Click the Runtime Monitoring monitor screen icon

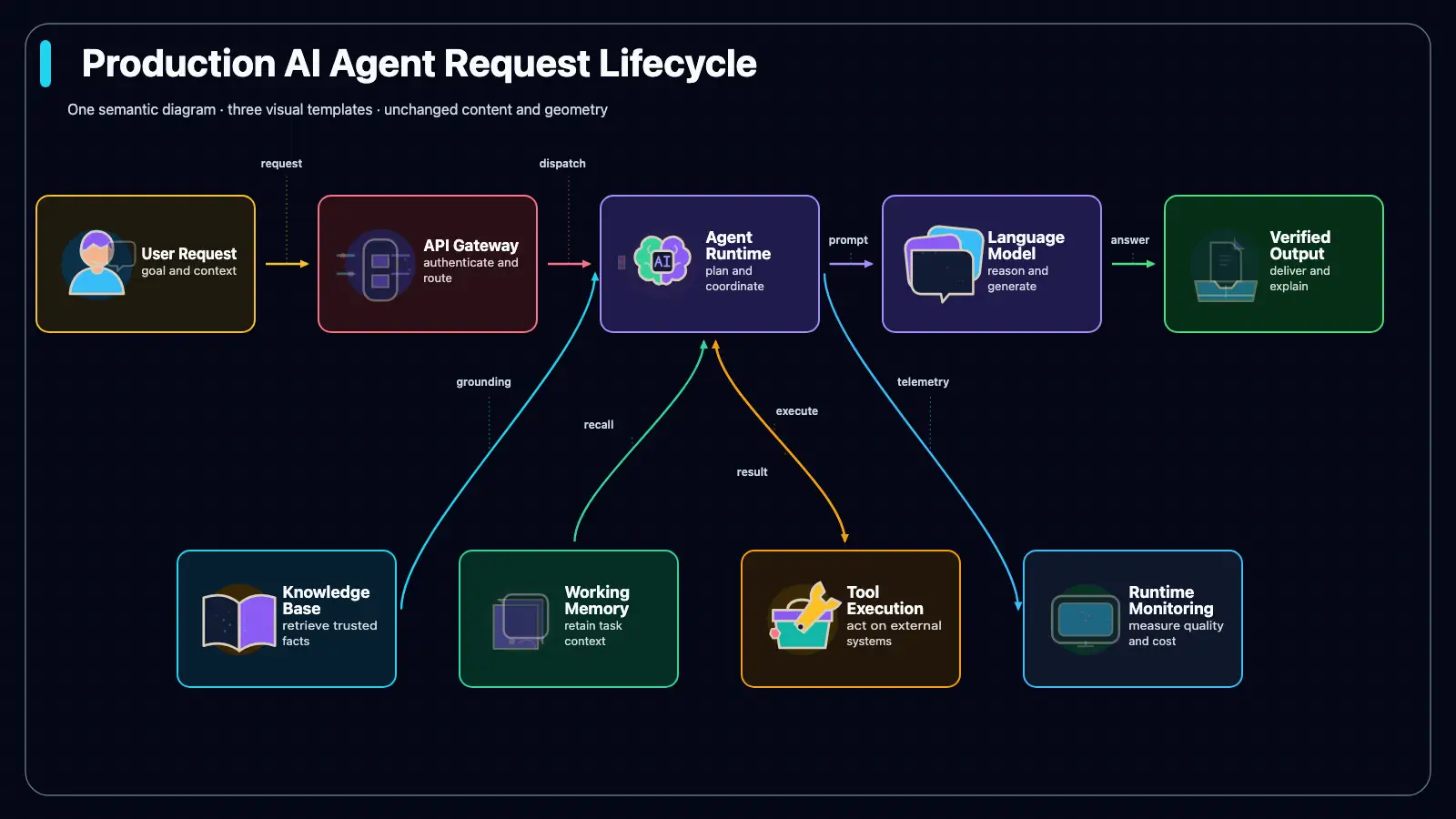[x=1086, y=621]
